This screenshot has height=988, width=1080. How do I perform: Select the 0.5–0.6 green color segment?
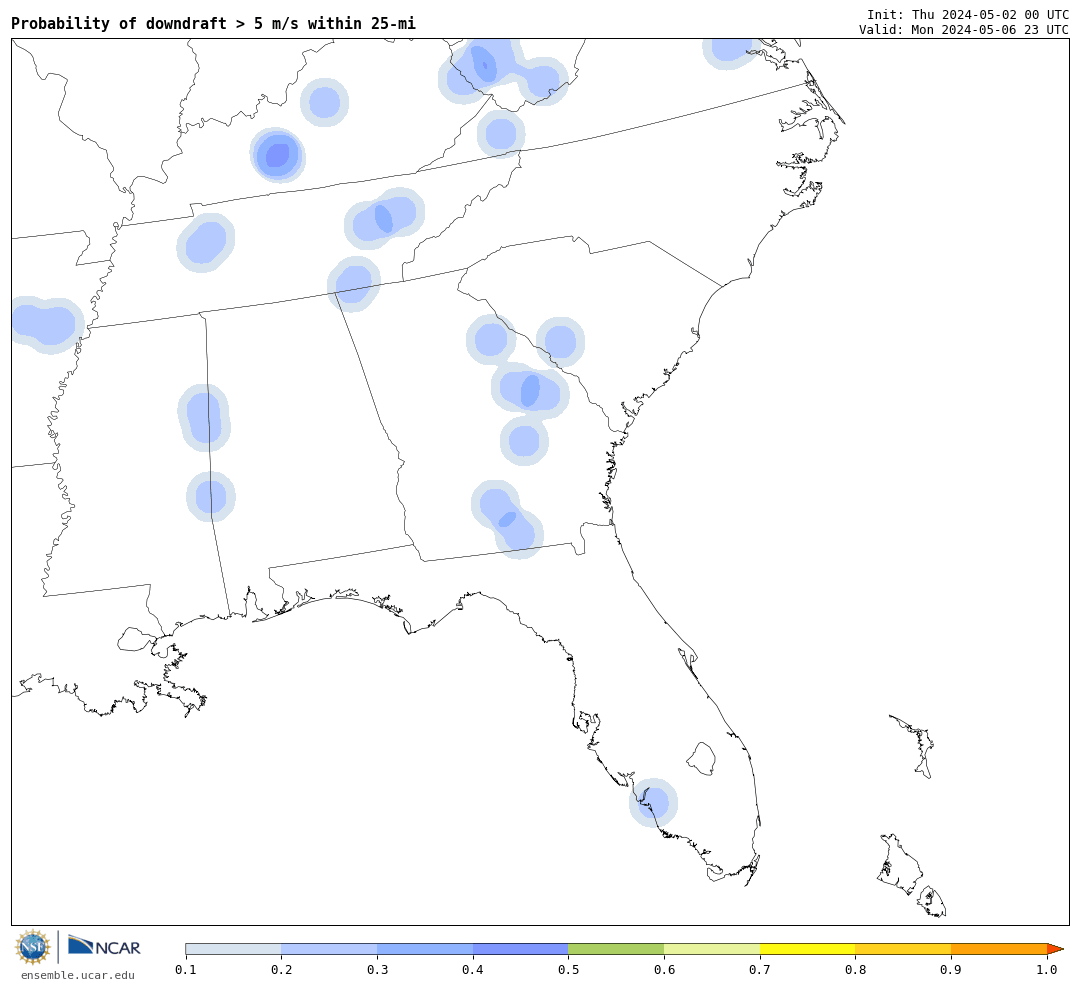[616, 949]
